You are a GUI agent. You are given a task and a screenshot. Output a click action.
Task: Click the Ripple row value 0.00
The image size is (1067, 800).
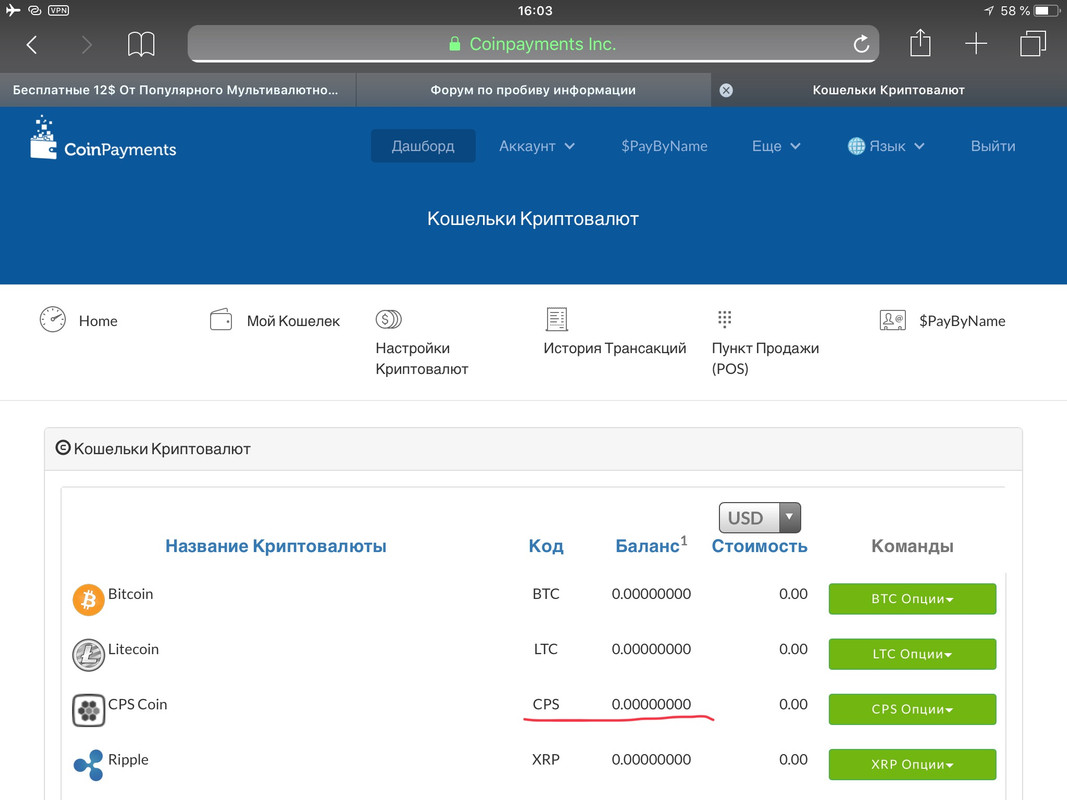[x=793, y=759]
